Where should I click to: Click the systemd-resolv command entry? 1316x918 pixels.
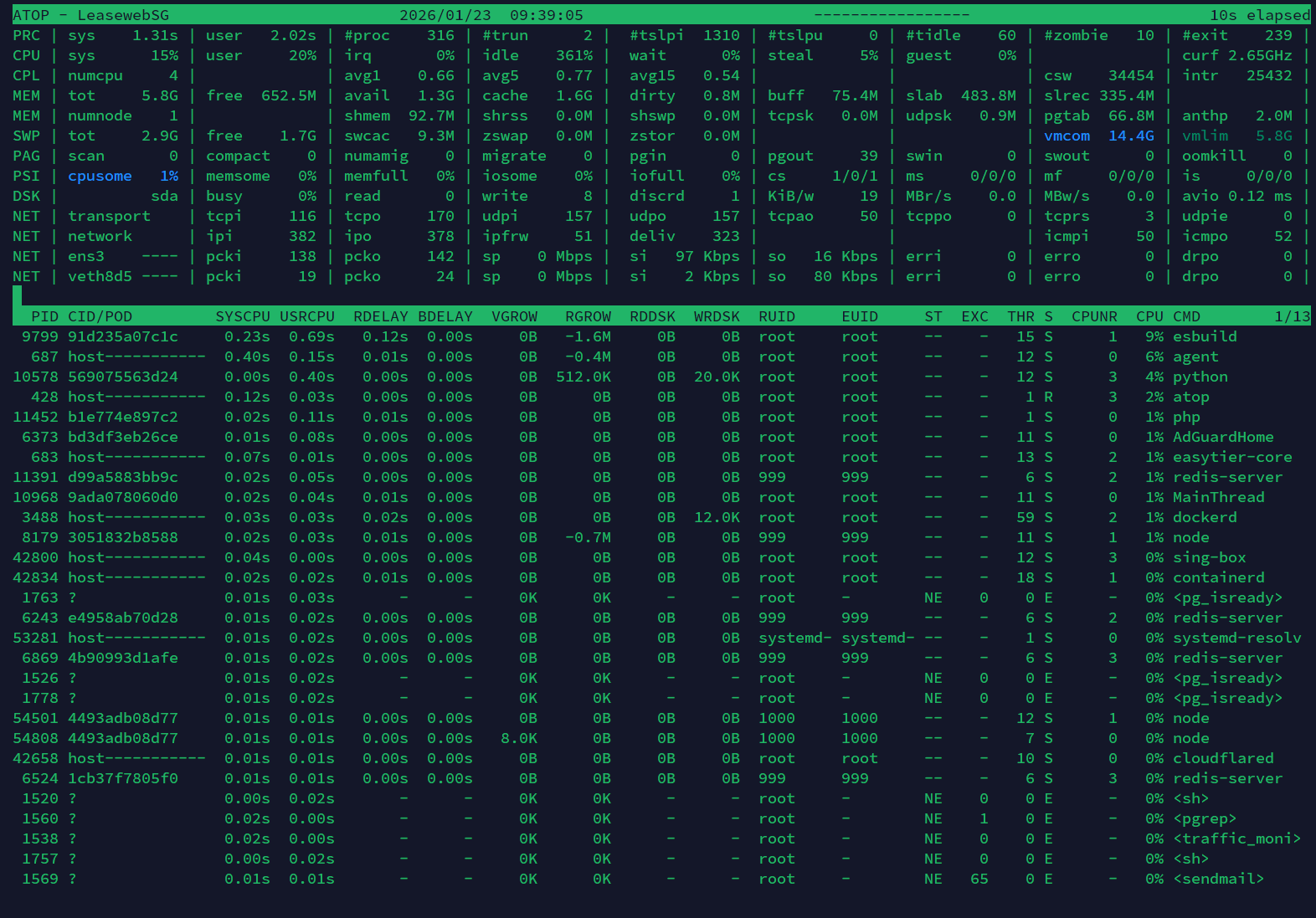tap(1237, 638)
